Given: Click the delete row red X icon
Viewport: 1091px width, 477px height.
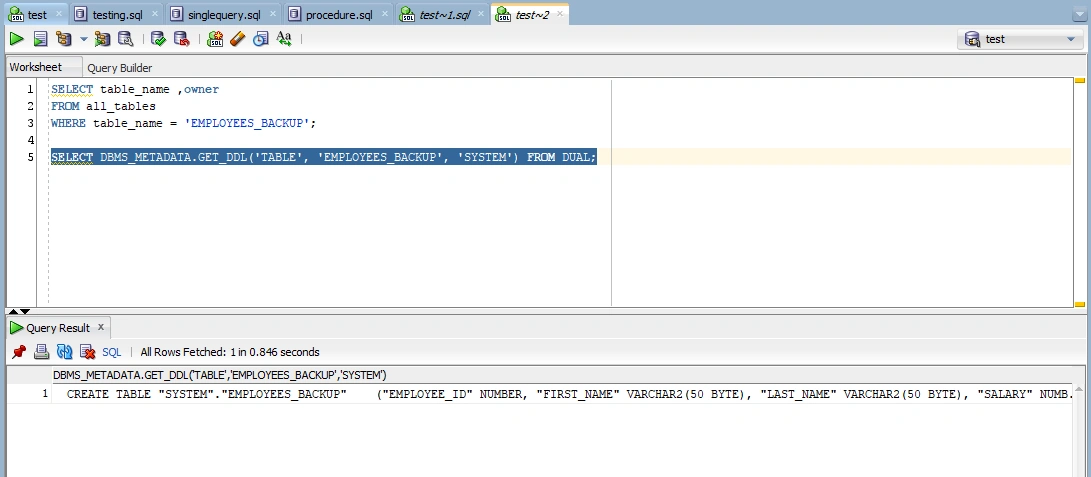Looking at the screenshot, I should 87,352.
